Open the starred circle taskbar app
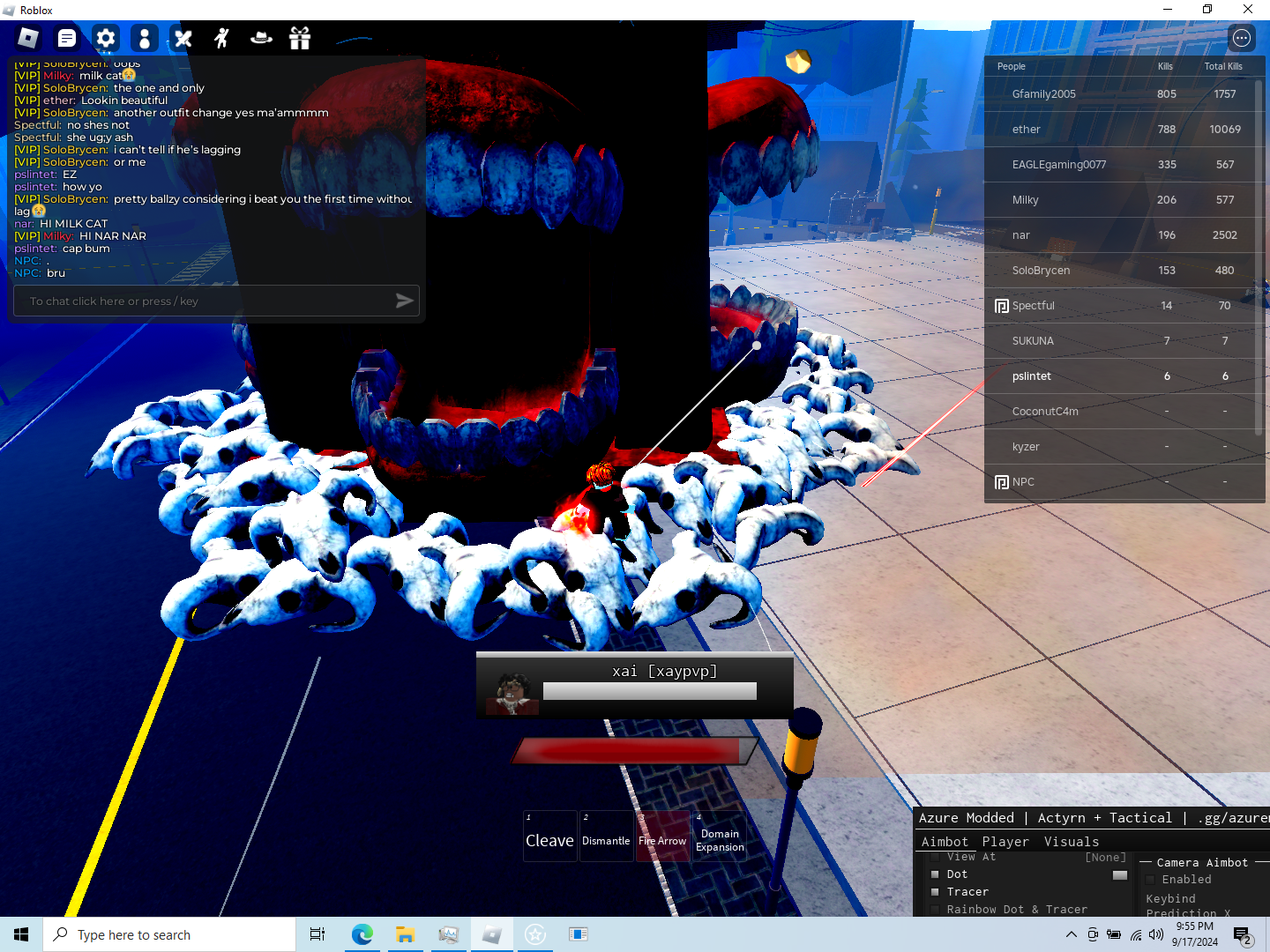Image resolution: width=1270 pixels, height=952 pixels. click(x=535, y=934)
